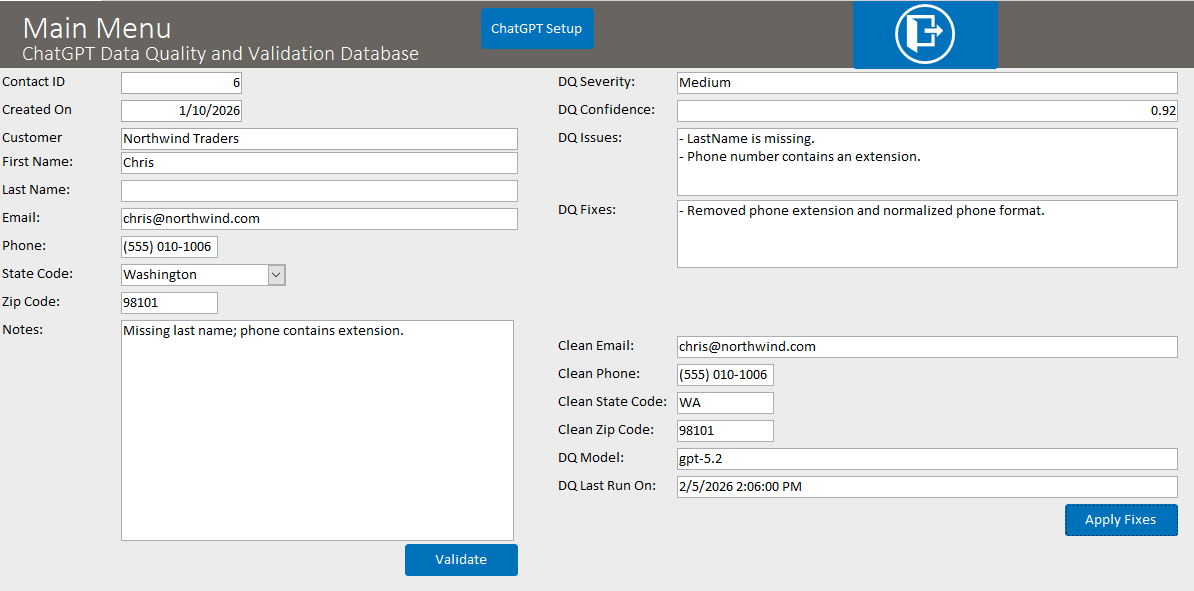Expand the State Code dropdown arrow

tap(277, 275)
